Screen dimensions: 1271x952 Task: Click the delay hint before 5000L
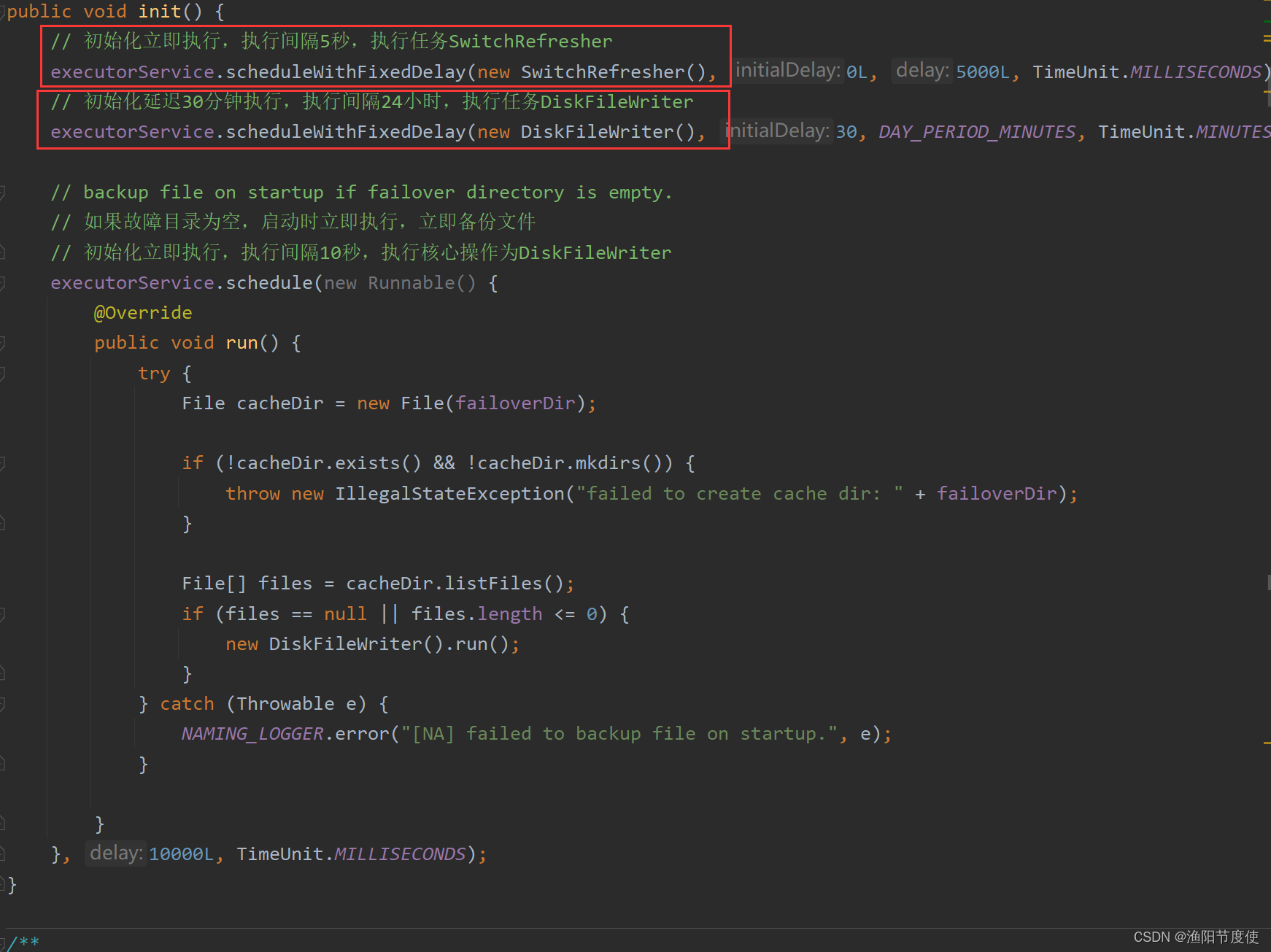(922, 71)
